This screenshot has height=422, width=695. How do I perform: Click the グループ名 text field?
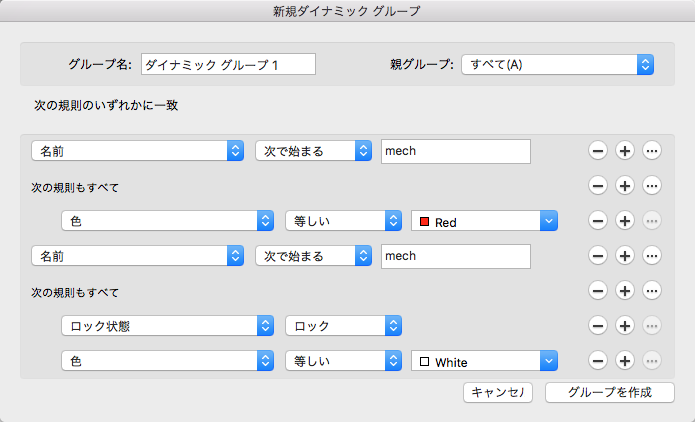pyautogui.click(x=228, y=64)
